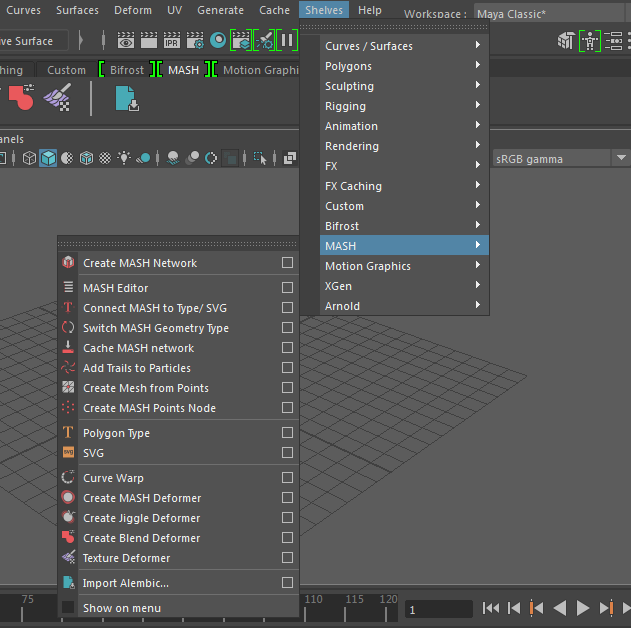Expand Rigging shelf submenu
Viewport: 631px width, 628px height.
(x=404, y=106)
